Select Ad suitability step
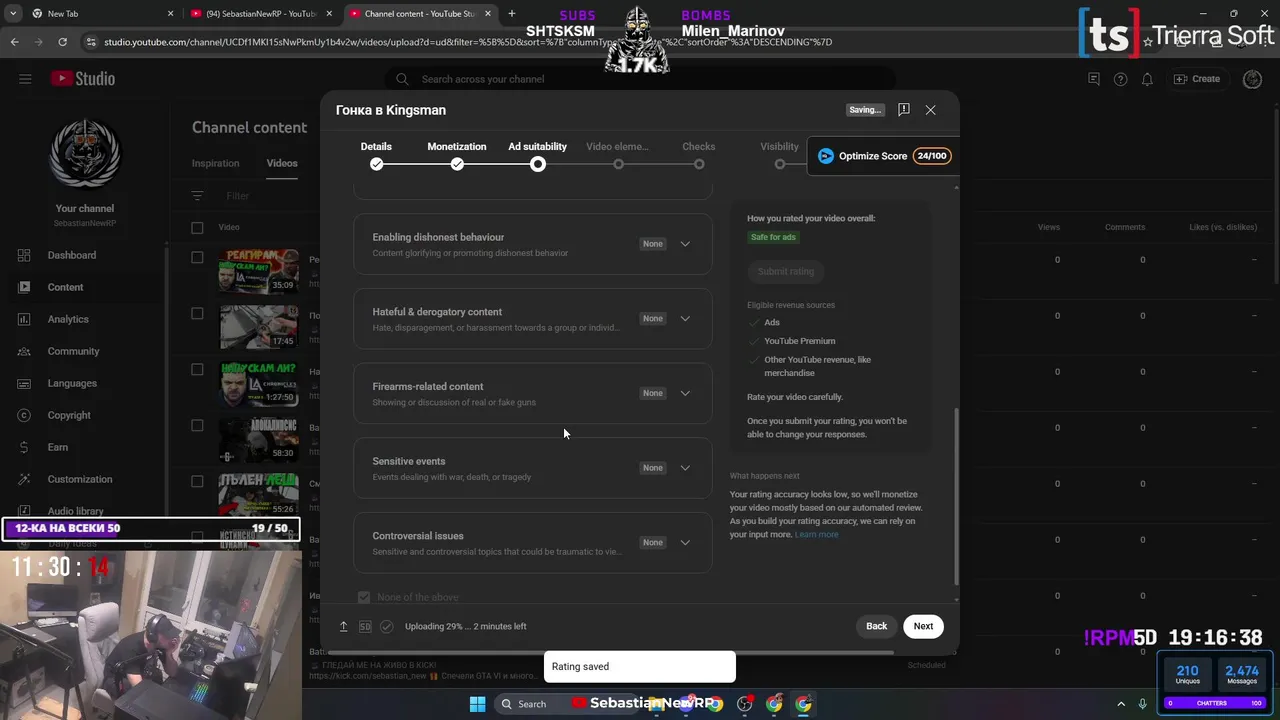Screen dimensions: 1280x720 pyautogui.click(x=537, y=155)
